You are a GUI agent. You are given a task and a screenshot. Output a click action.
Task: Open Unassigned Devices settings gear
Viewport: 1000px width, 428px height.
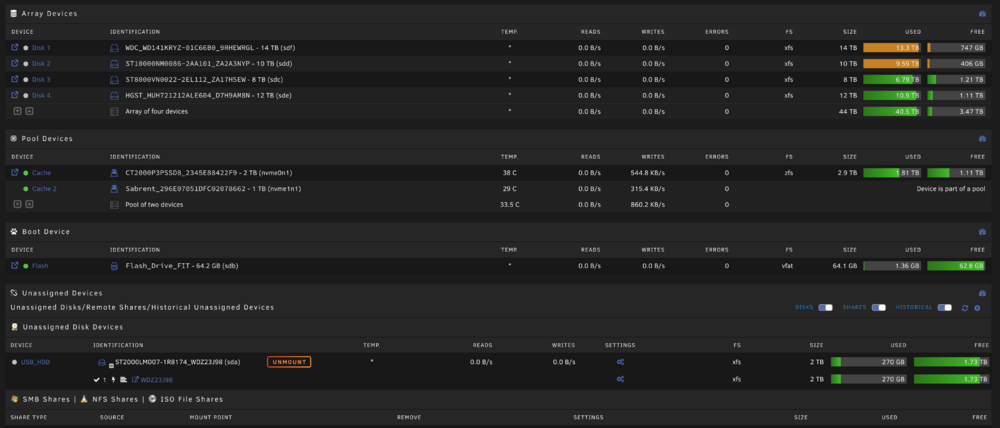click(977, 308)
